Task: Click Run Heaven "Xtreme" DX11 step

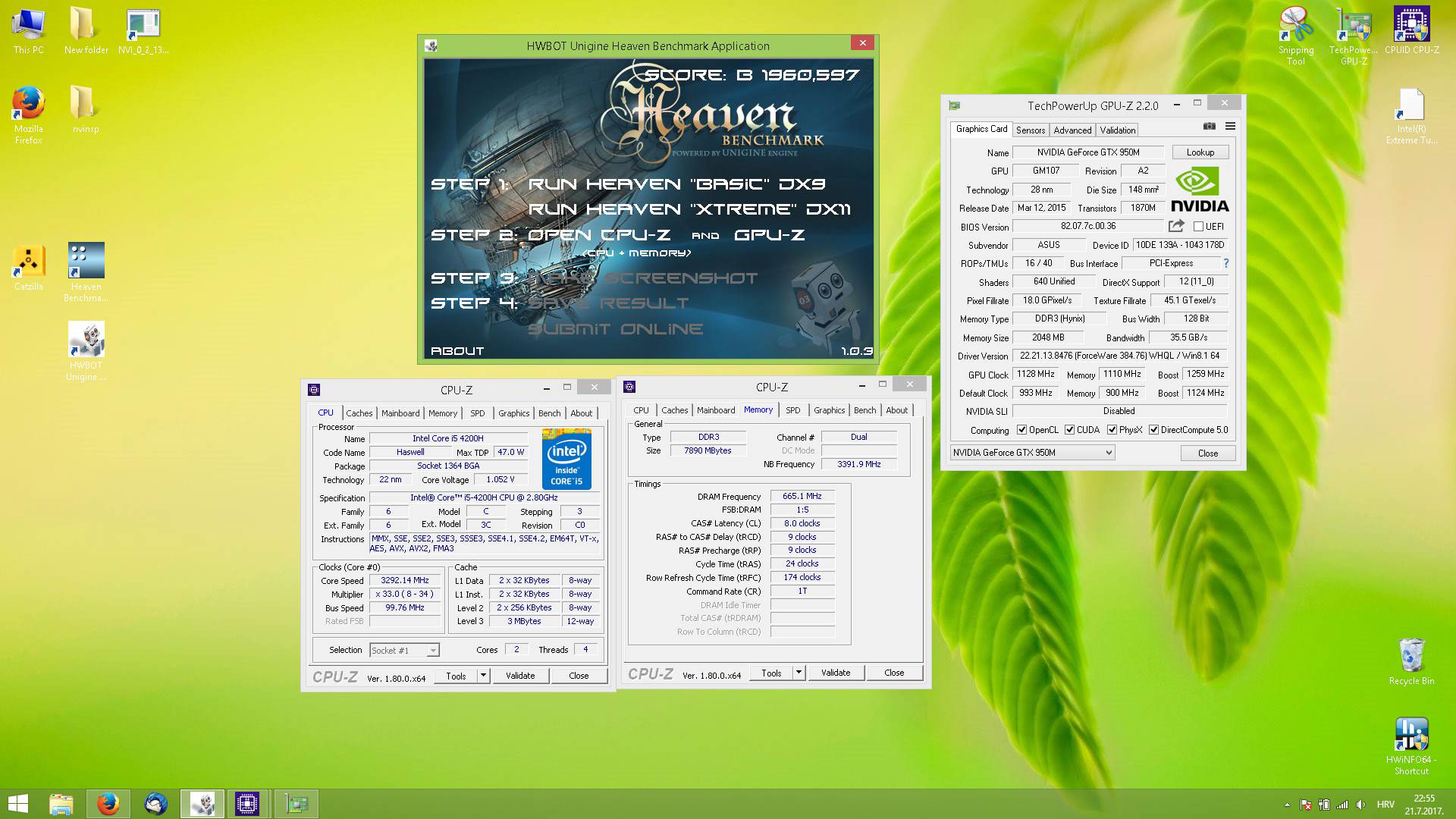Action: (x=689, y=209)
